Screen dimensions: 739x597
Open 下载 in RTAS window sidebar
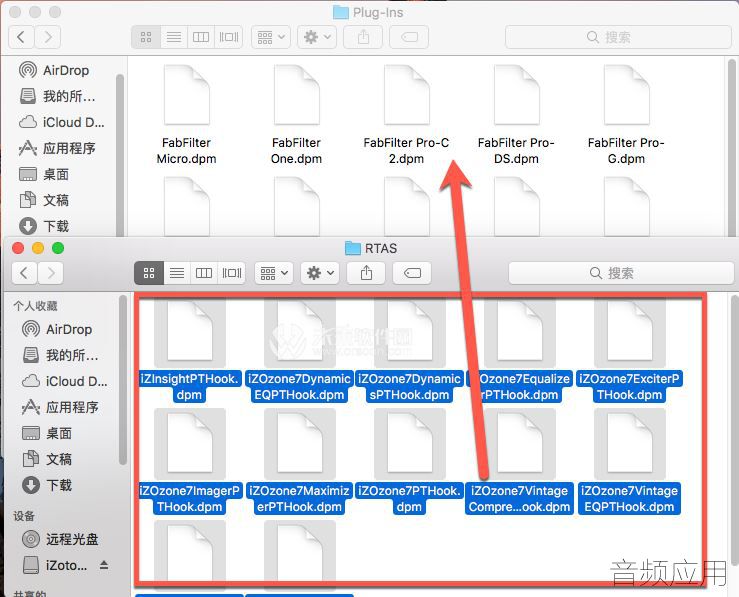[x=47, y=484]
